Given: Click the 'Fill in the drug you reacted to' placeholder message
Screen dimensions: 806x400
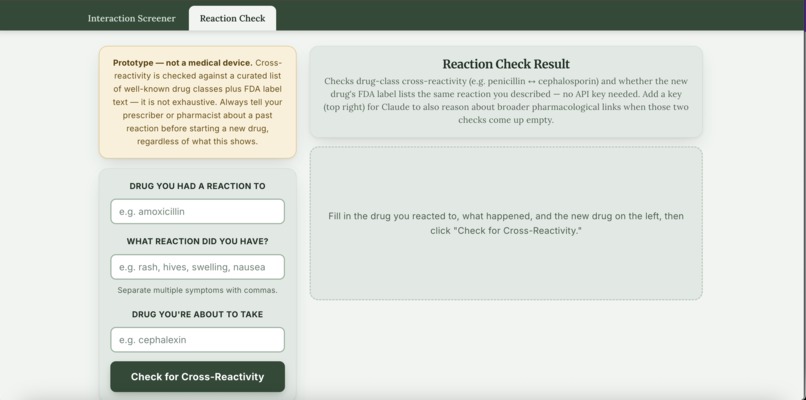Looking at the screenshot, I should (x=506, y=223).
